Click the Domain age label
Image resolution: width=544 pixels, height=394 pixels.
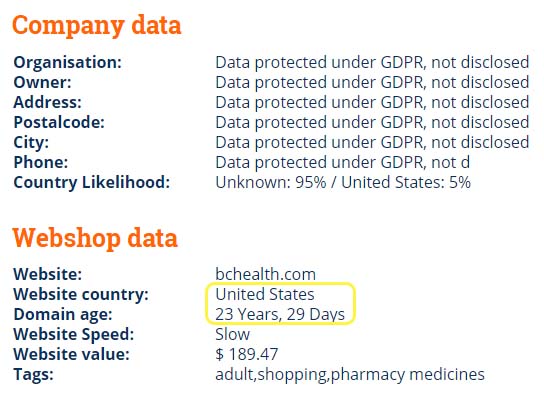tap(63, 314)
